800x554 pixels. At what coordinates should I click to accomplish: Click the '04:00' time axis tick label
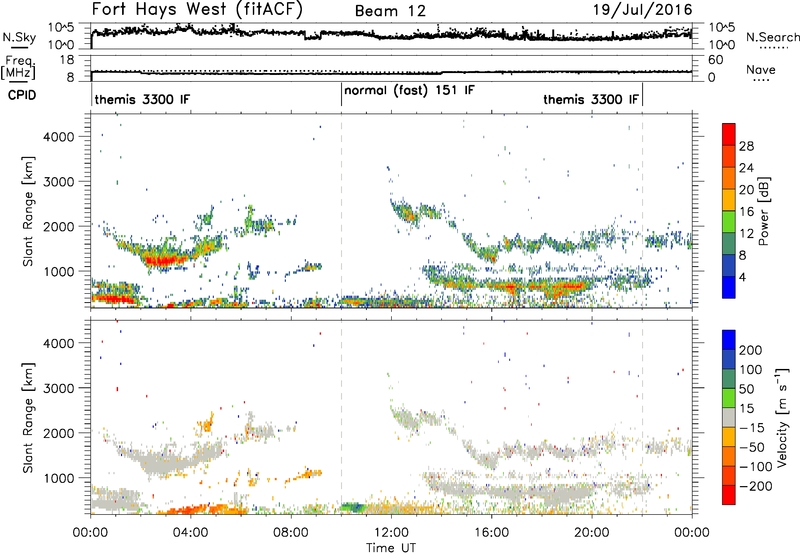[x=191, y=533]
